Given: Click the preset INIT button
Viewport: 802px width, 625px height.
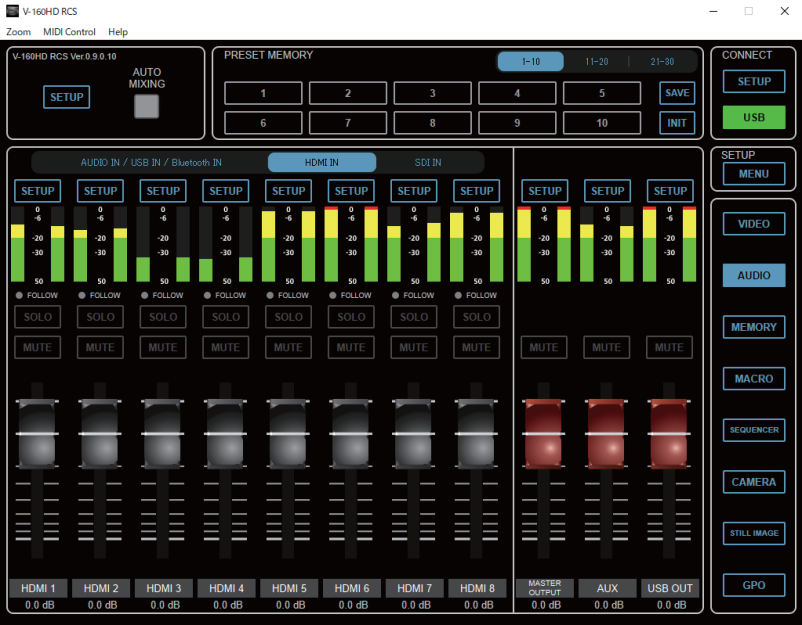Looking at the screenshot, I should point(677,123).
